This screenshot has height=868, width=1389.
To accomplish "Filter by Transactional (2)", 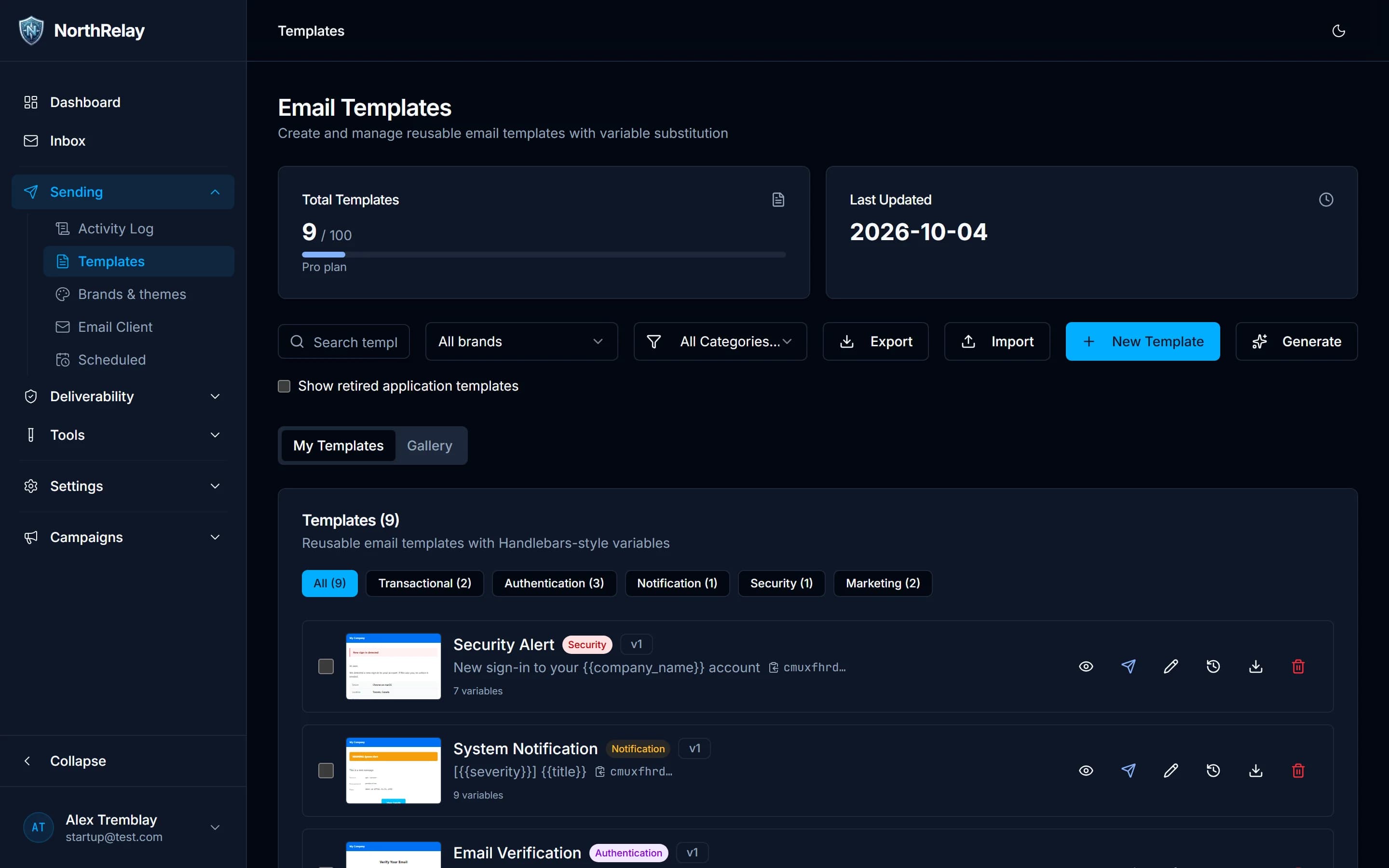I will click(x=425, y=583).
